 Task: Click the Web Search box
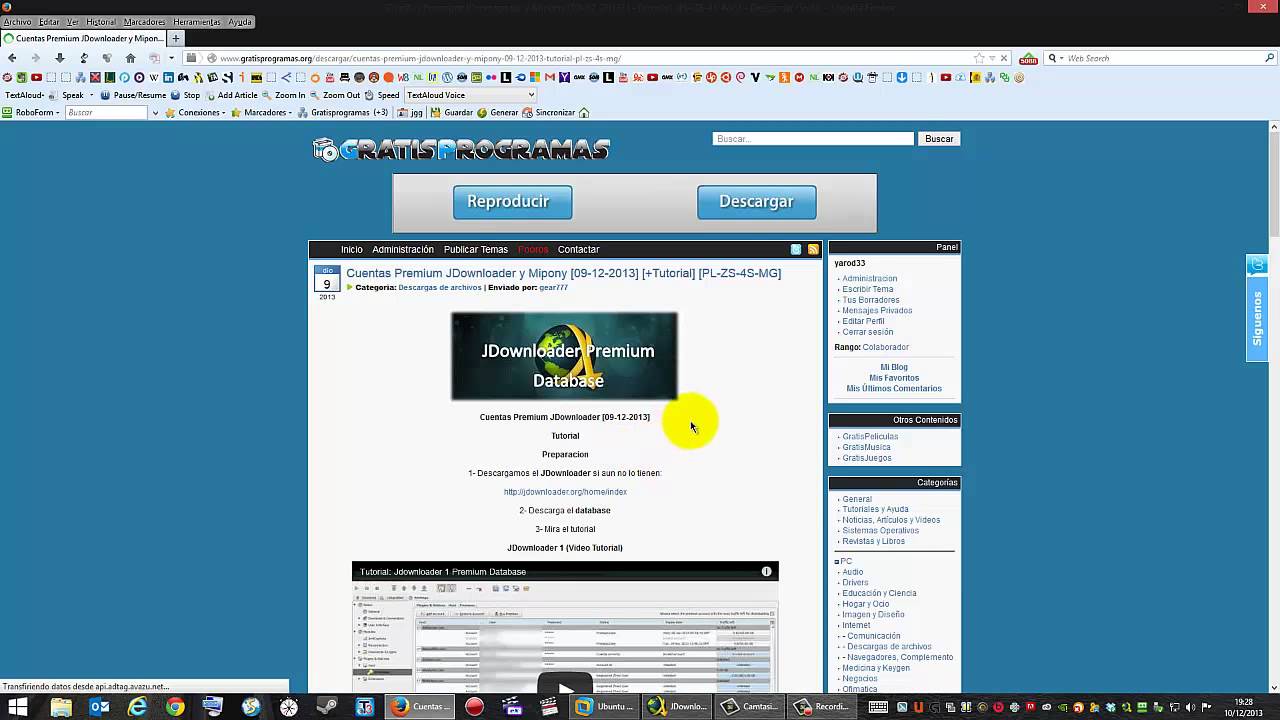[x=1160, y=58]
